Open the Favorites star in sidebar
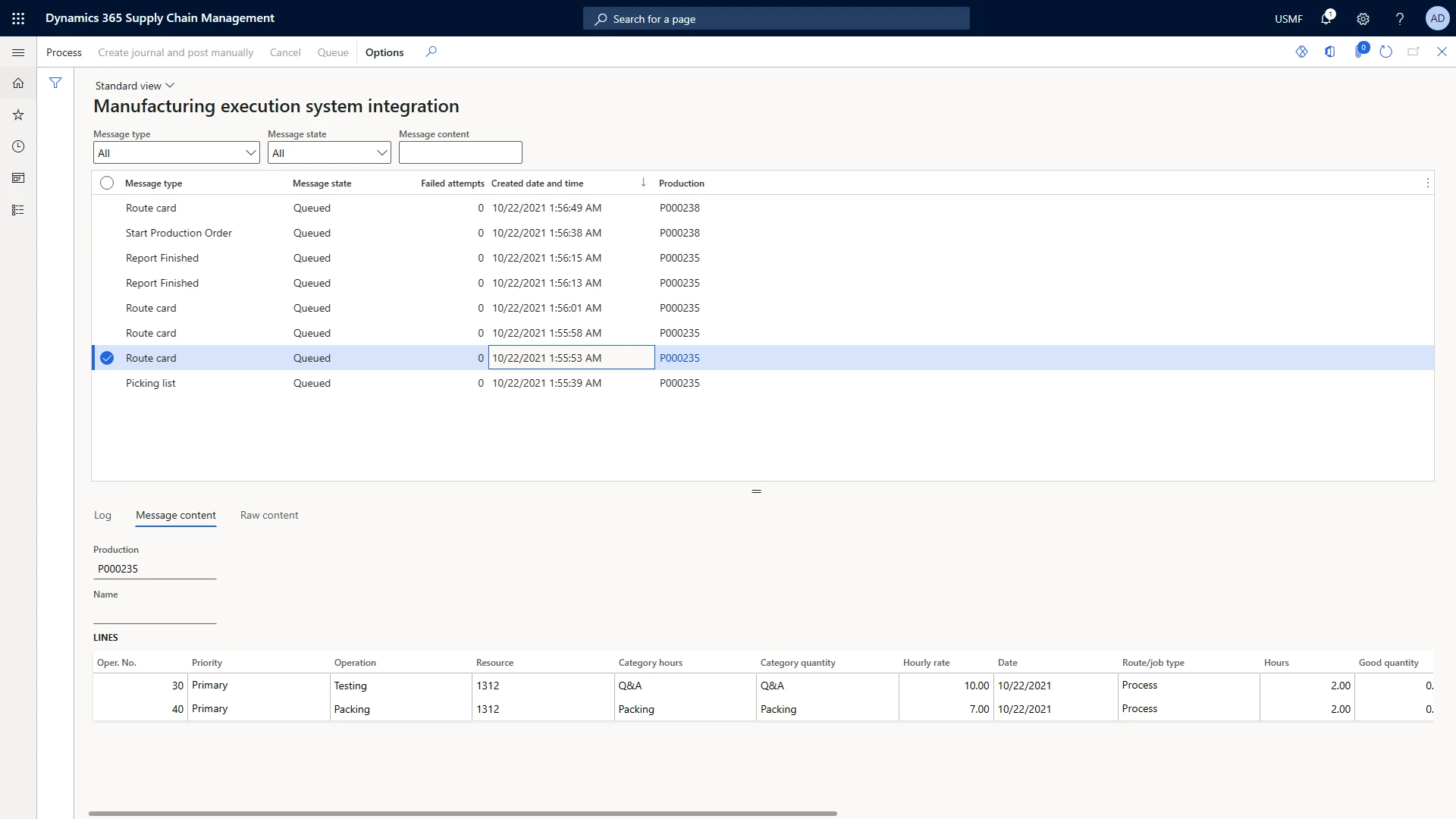This screenshot has height=819, width=1456. 18,115
